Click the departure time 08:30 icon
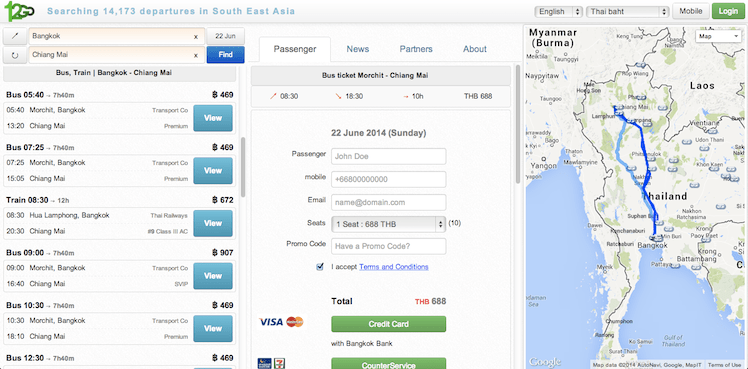The image size is (748, 369). [273, 96]
